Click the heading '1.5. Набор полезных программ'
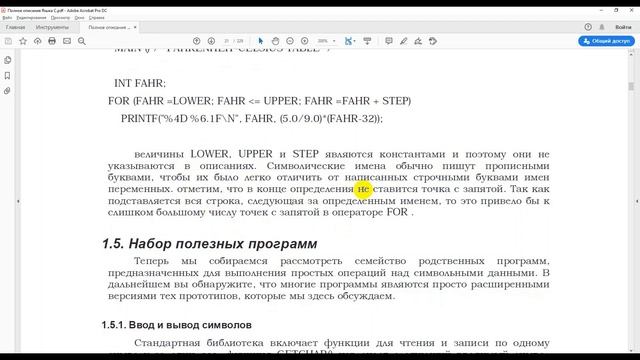The width and height of the screenshot is (640, 360). coord(209,244)
